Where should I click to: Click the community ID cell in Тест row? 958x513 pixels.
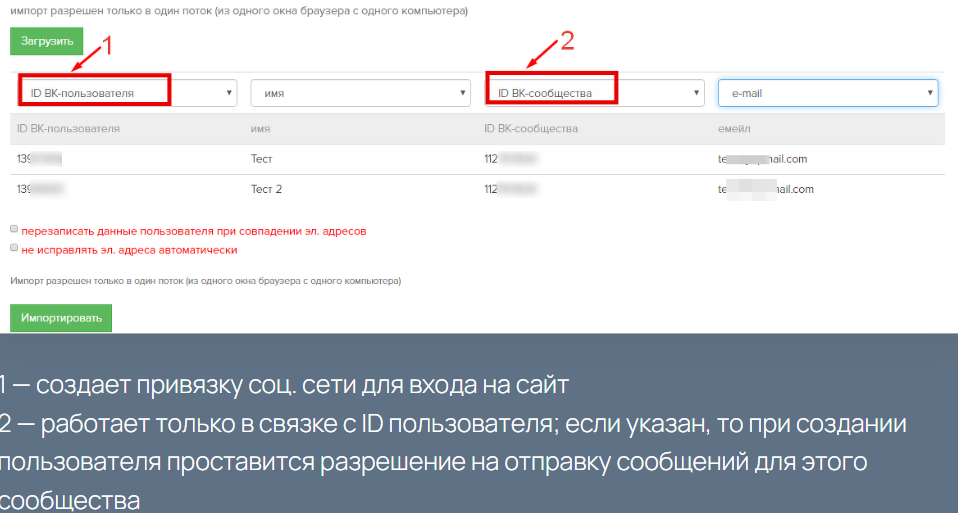pos(511,159)
